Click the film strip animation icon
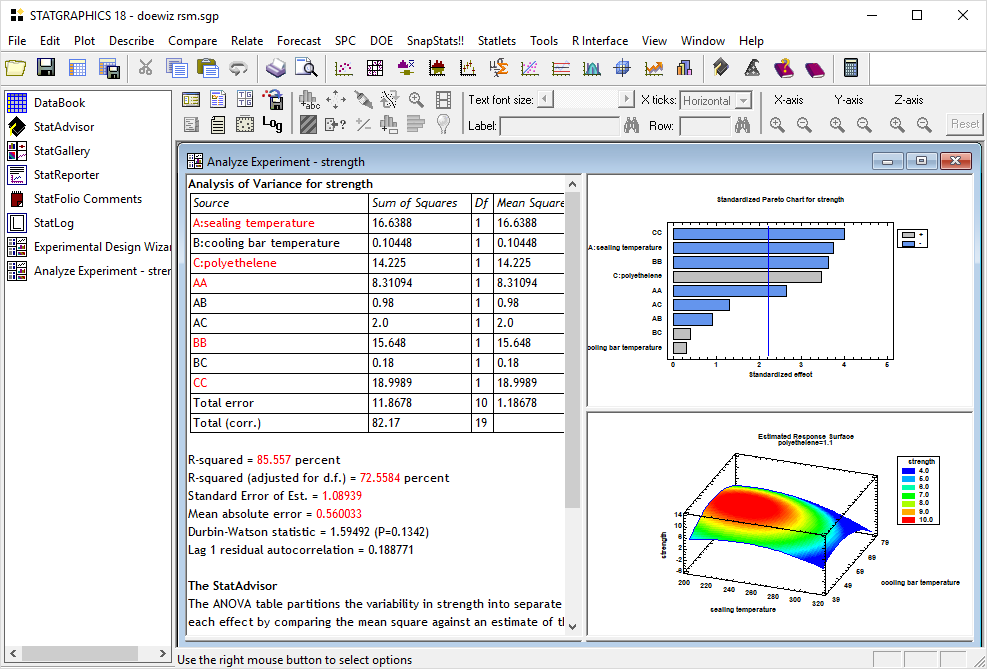This screenshot has width=987, height=669. [x=444, y=99]
